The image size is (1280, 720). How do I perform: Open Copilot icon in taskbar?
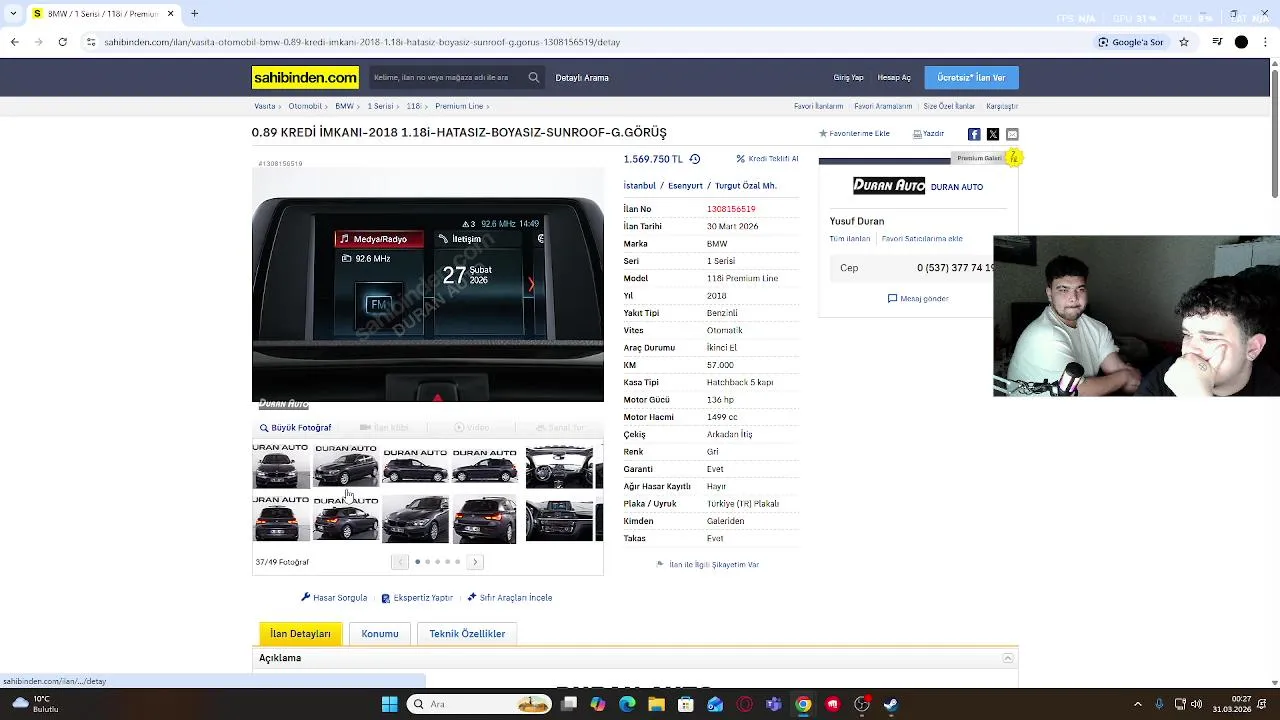(598, 704)
